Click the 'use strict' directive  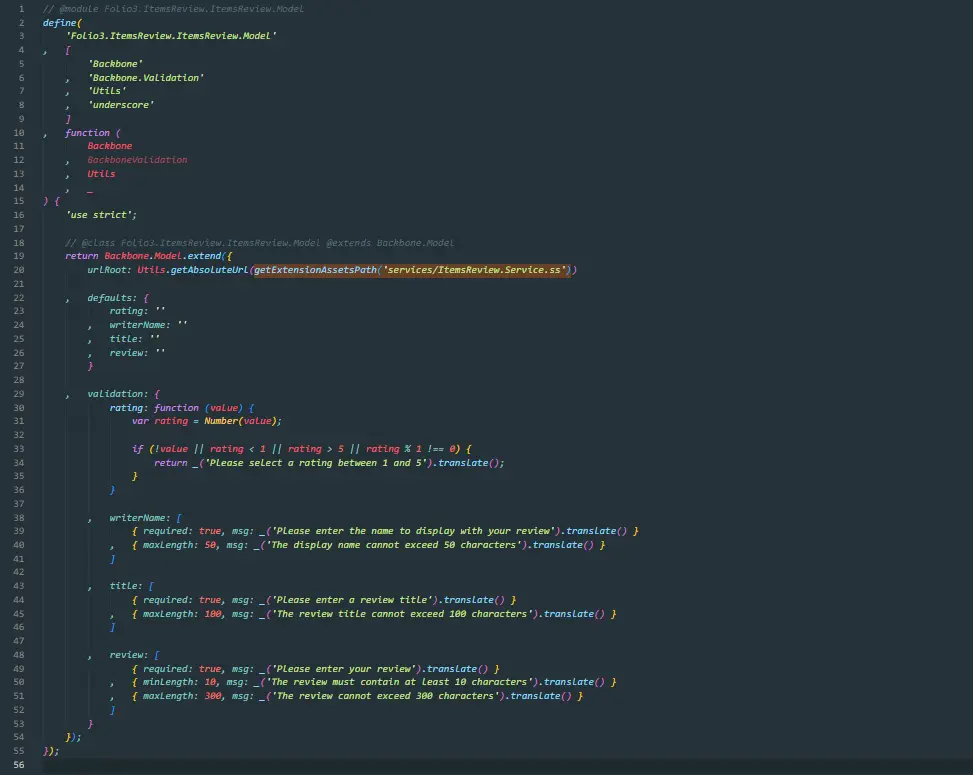click(x=99, y=215)
